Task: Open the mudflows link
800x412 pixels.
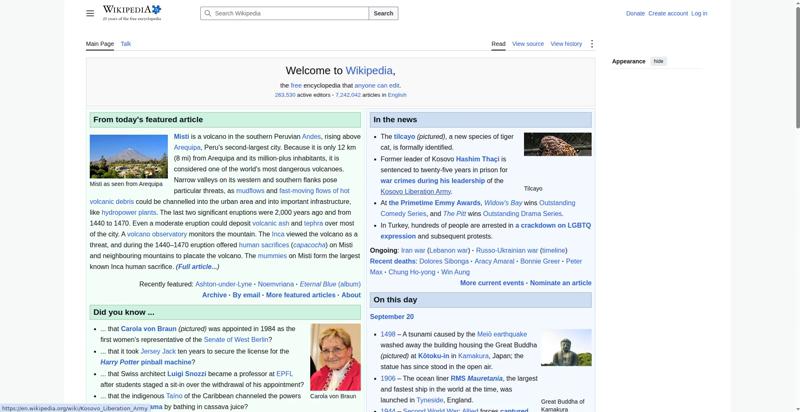Action: [x=250, y=191]
